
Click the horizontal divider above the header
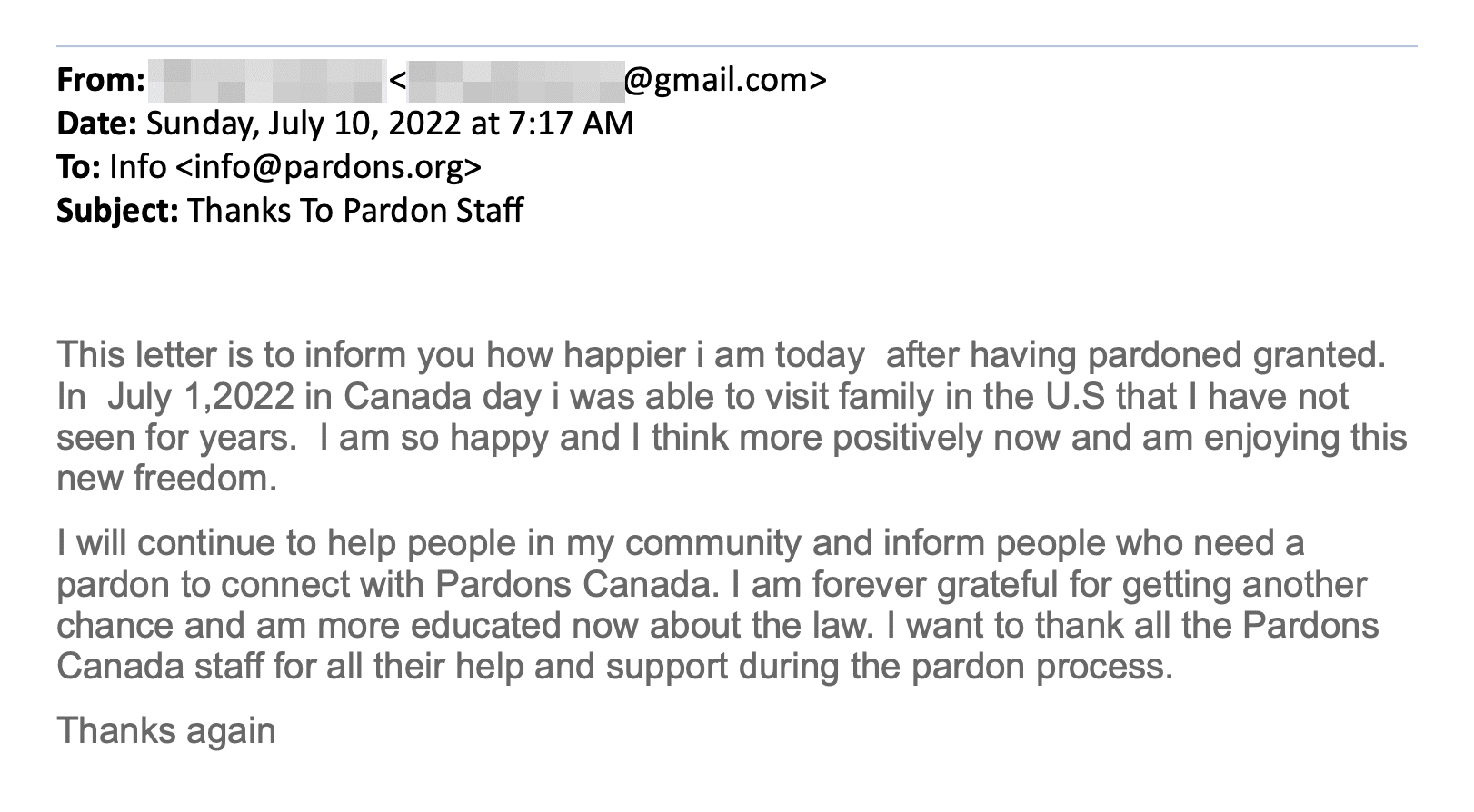736,45
